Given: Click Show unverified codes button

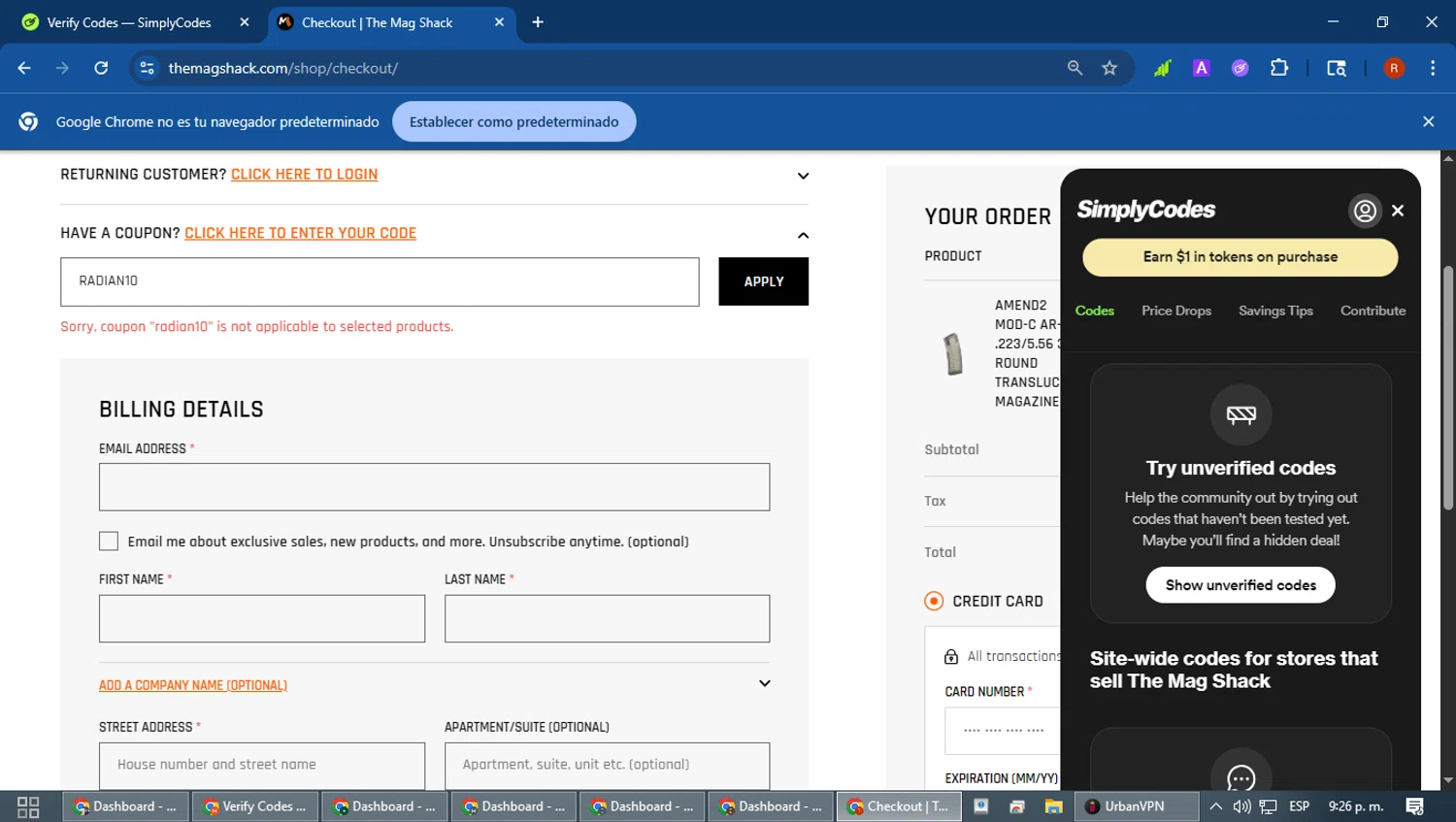Looking at the screenshot, I should pyautogui.click(x=1241, y=585).
